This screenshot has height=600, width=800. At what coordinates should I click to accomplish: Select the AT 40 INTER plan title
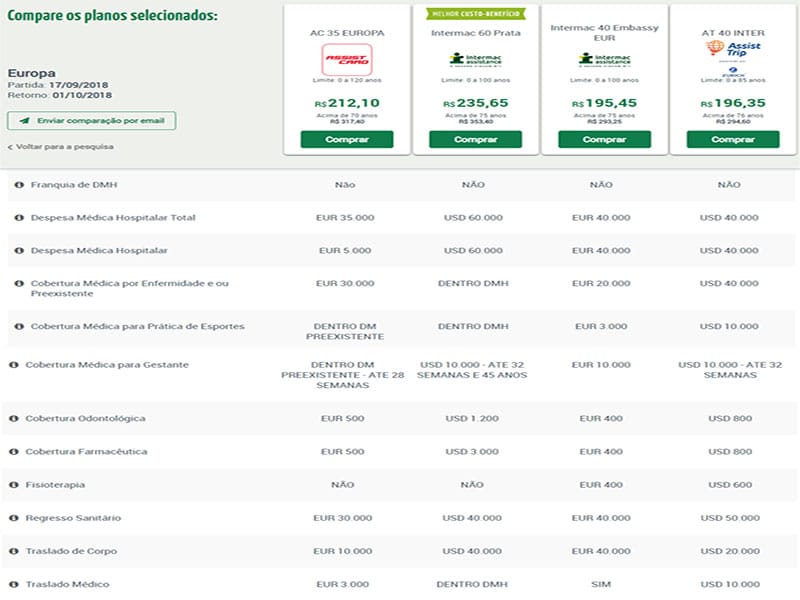point(733,33)
